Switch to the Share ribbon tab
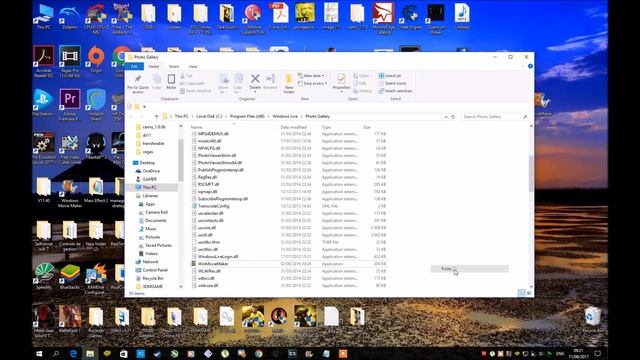 click(x=174, y=66)
